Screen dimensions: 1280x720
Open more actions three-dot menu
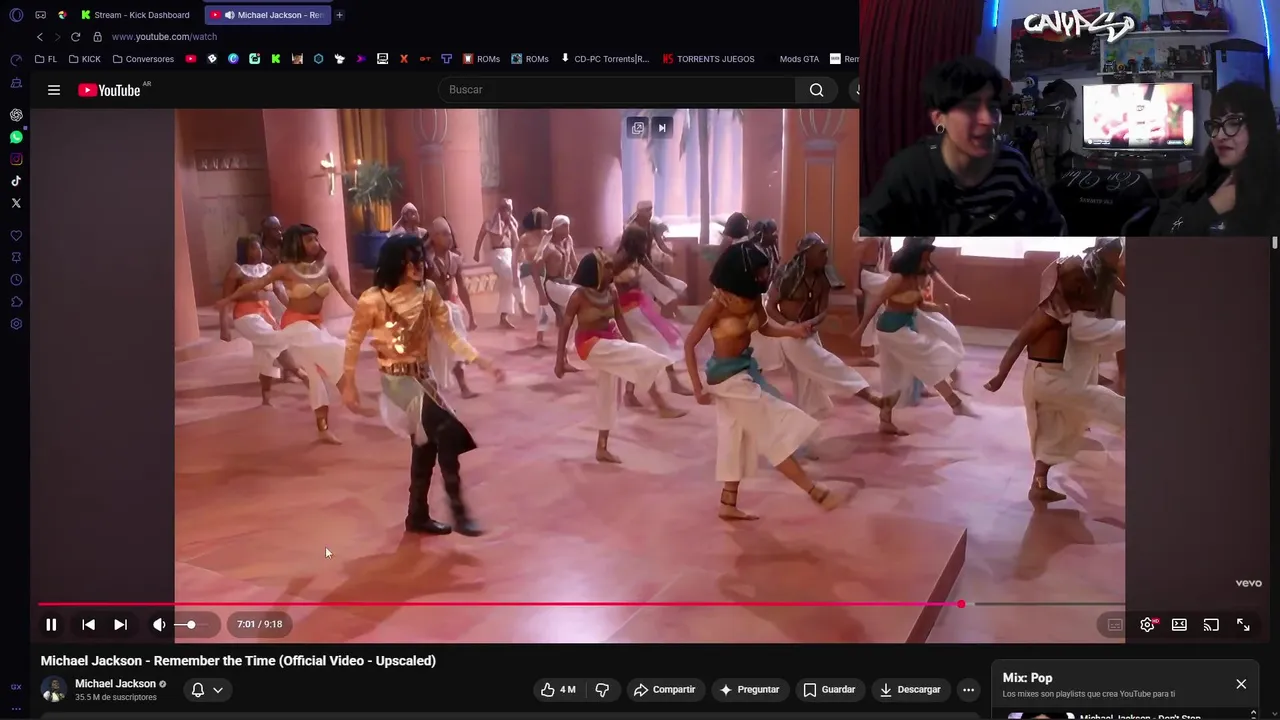click(x=968, y=690)
